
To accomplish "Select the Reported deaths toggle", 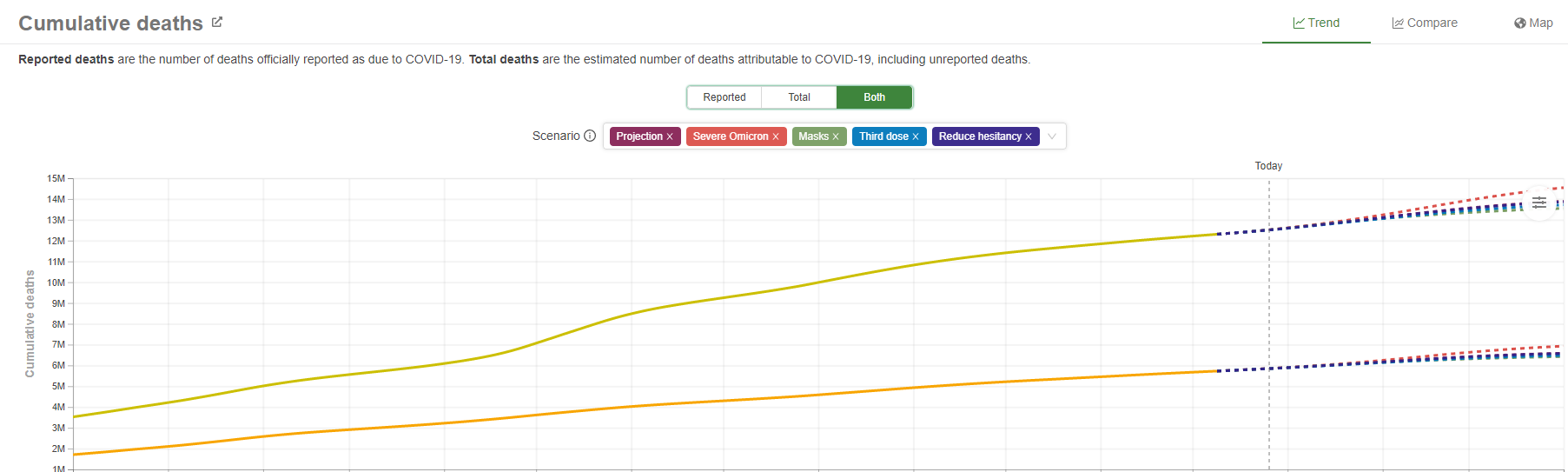I will pyautogui.click(x=724, y=97).
